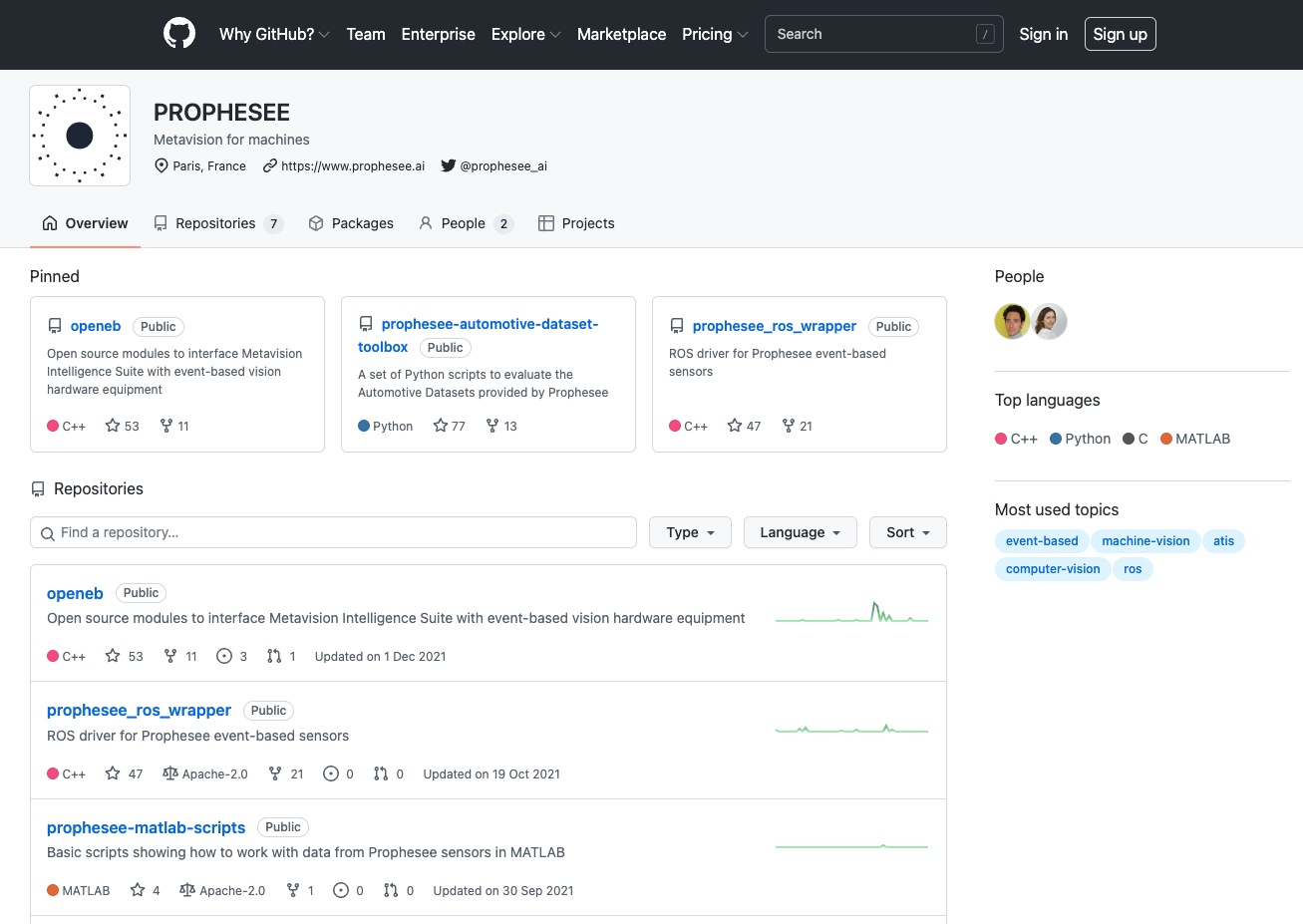
Task: Click the Python language color dot in Top languages
Action: point(1056,439)
